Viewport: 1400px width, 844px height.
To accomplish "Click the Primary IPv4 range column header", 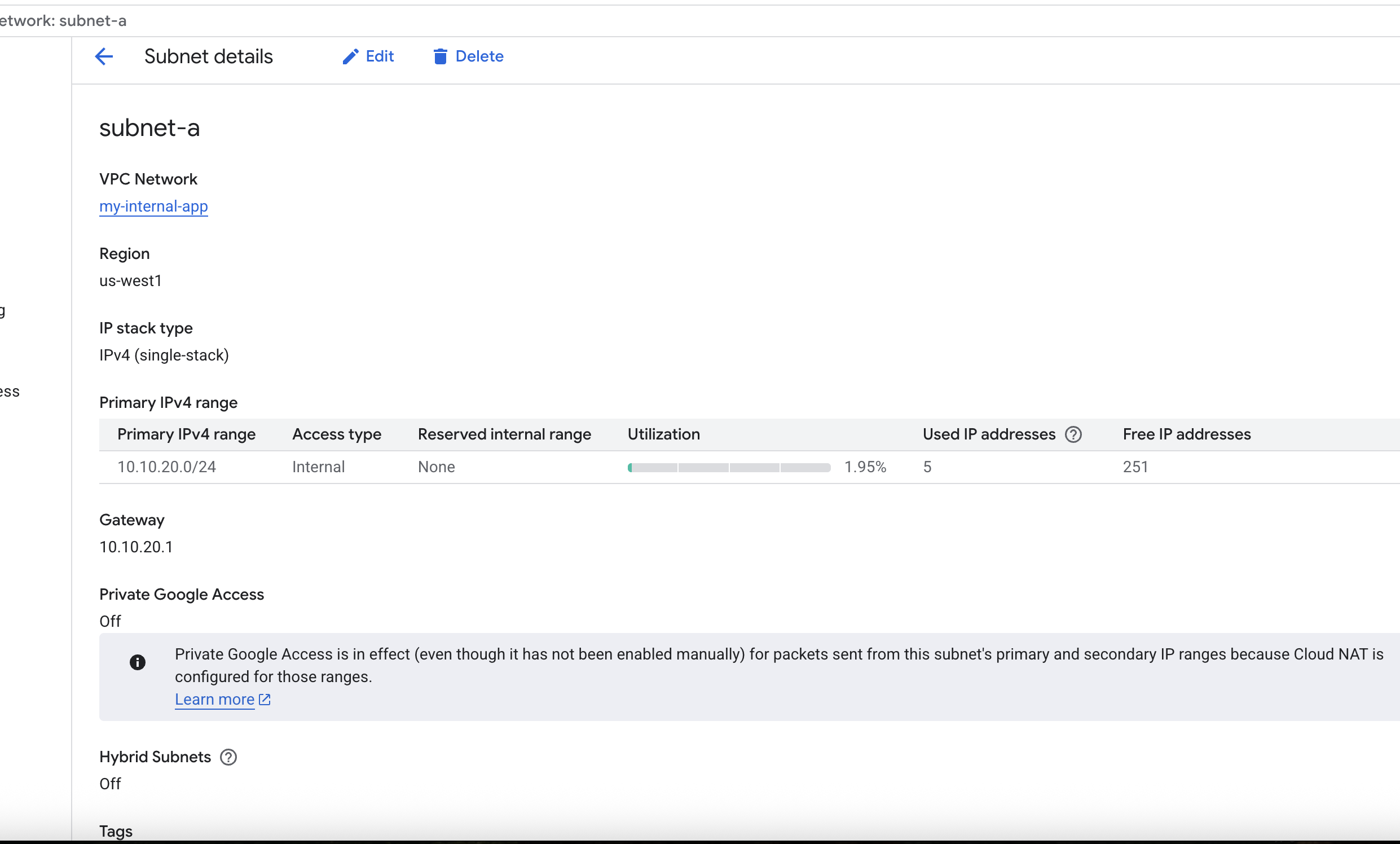I will (186, 434).
